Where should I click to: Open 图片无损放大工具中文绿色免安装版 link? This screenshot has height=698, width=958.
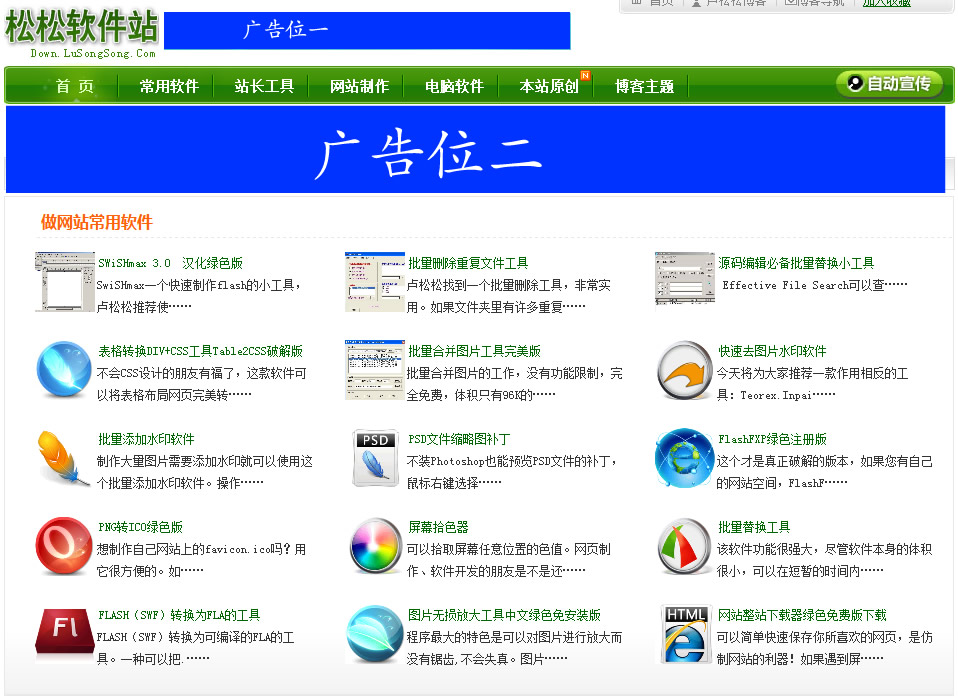tap(504, 615)
